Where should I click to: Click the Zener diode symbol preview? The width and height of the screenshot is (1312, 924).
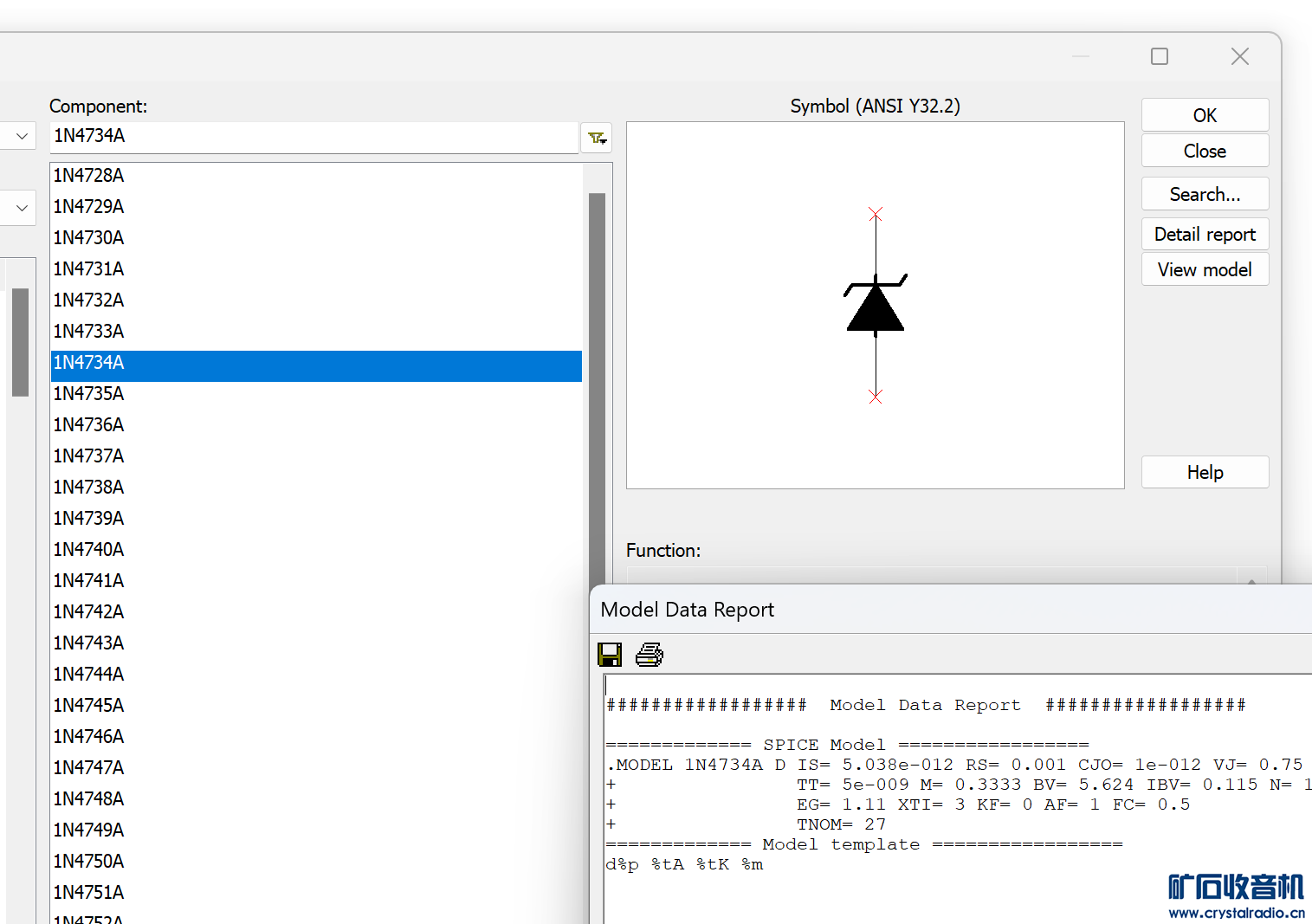(876, 305)
